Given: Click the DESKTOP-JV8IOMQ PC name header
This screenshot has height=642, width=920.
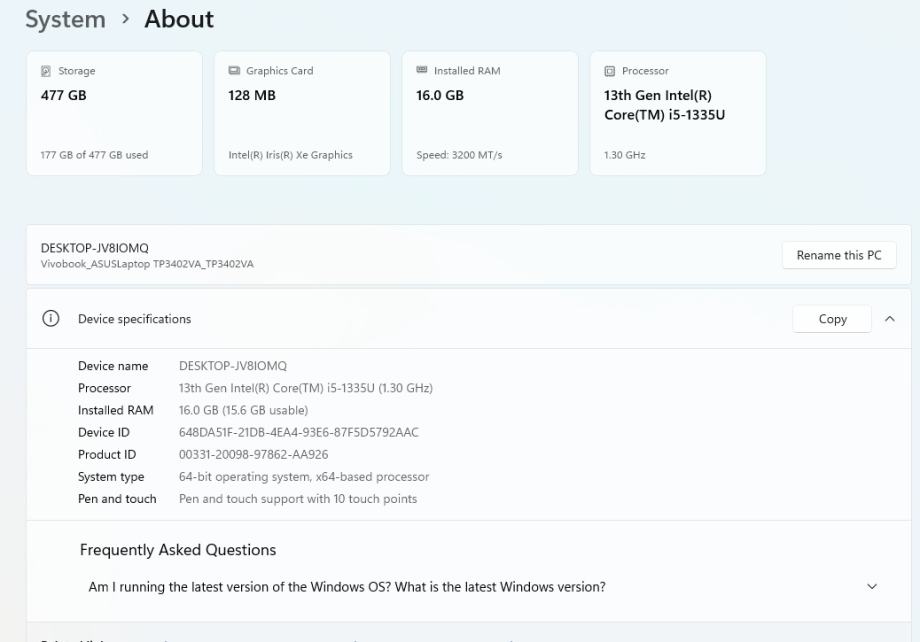Looking at the screenshot, I should 95,248.
